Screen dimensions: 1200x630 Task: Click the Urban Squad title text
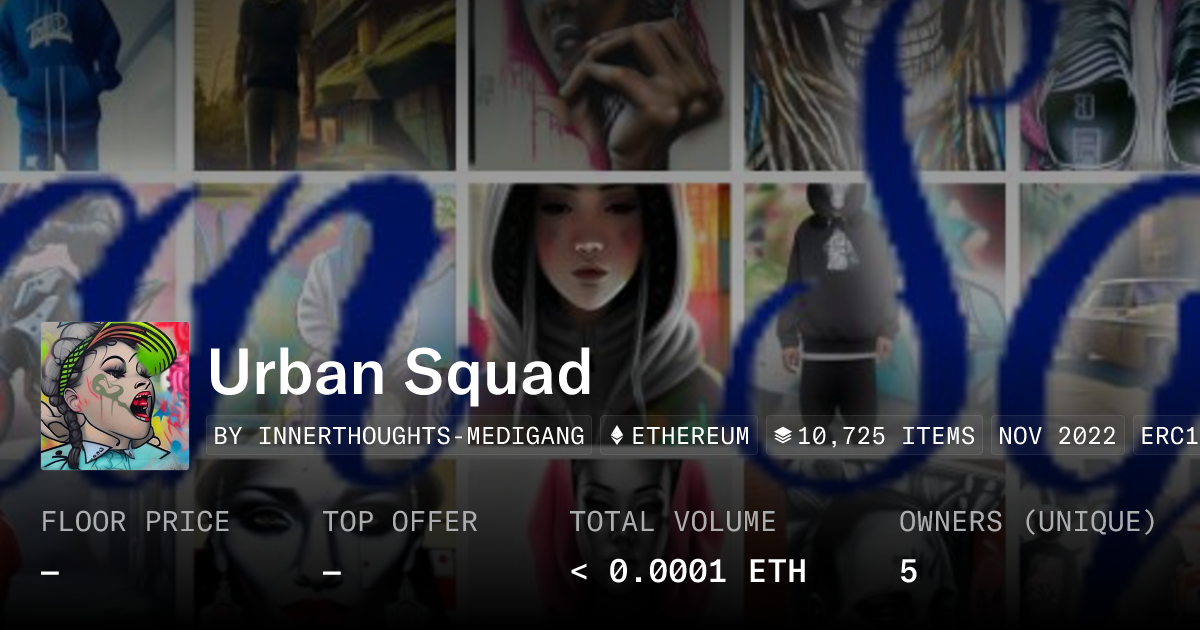(x=400, y=373)
